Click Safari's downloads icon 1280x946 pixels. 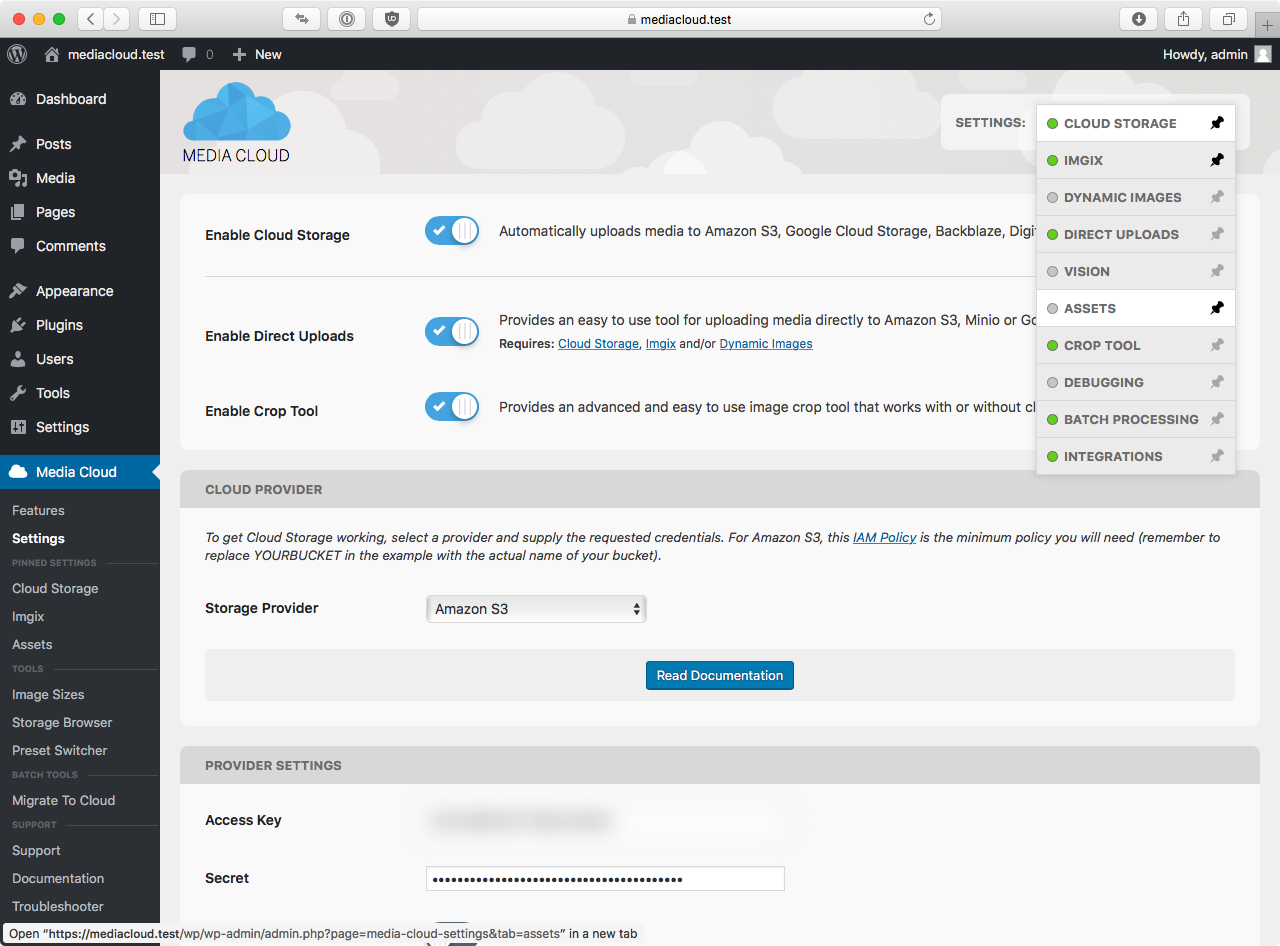[1138, 19]
